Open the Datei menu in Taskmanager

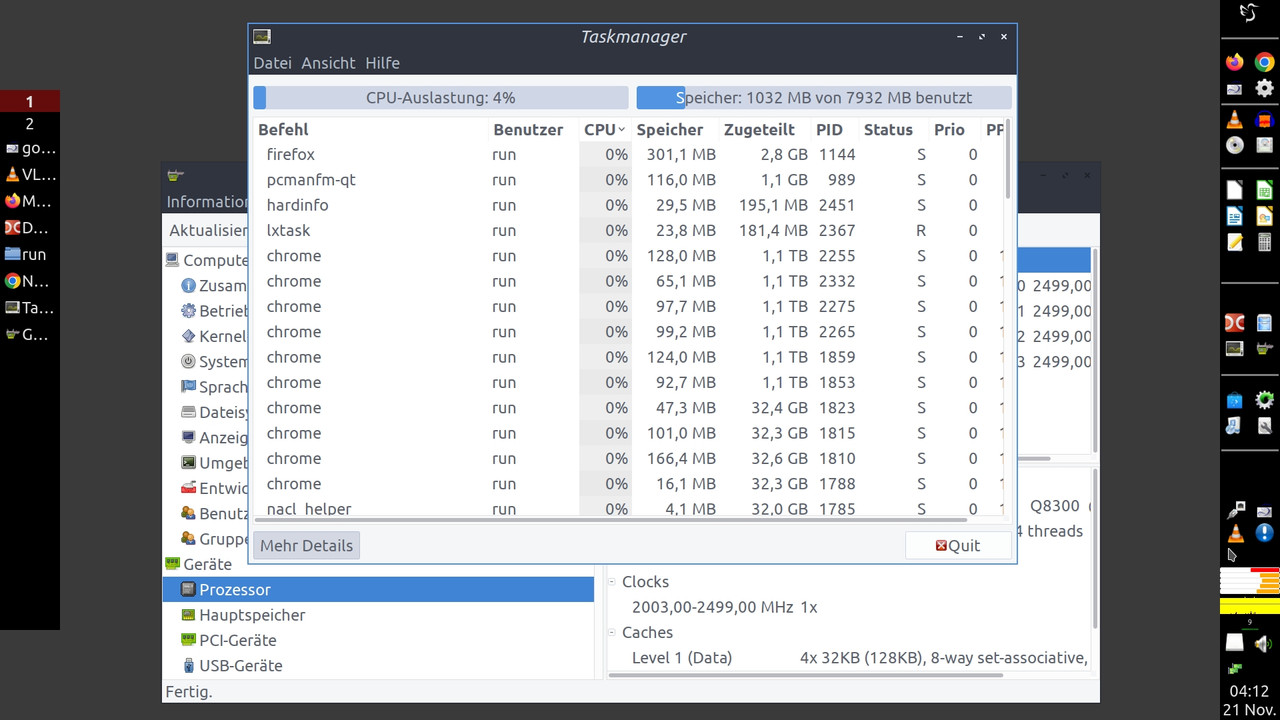tap(272, 63)
